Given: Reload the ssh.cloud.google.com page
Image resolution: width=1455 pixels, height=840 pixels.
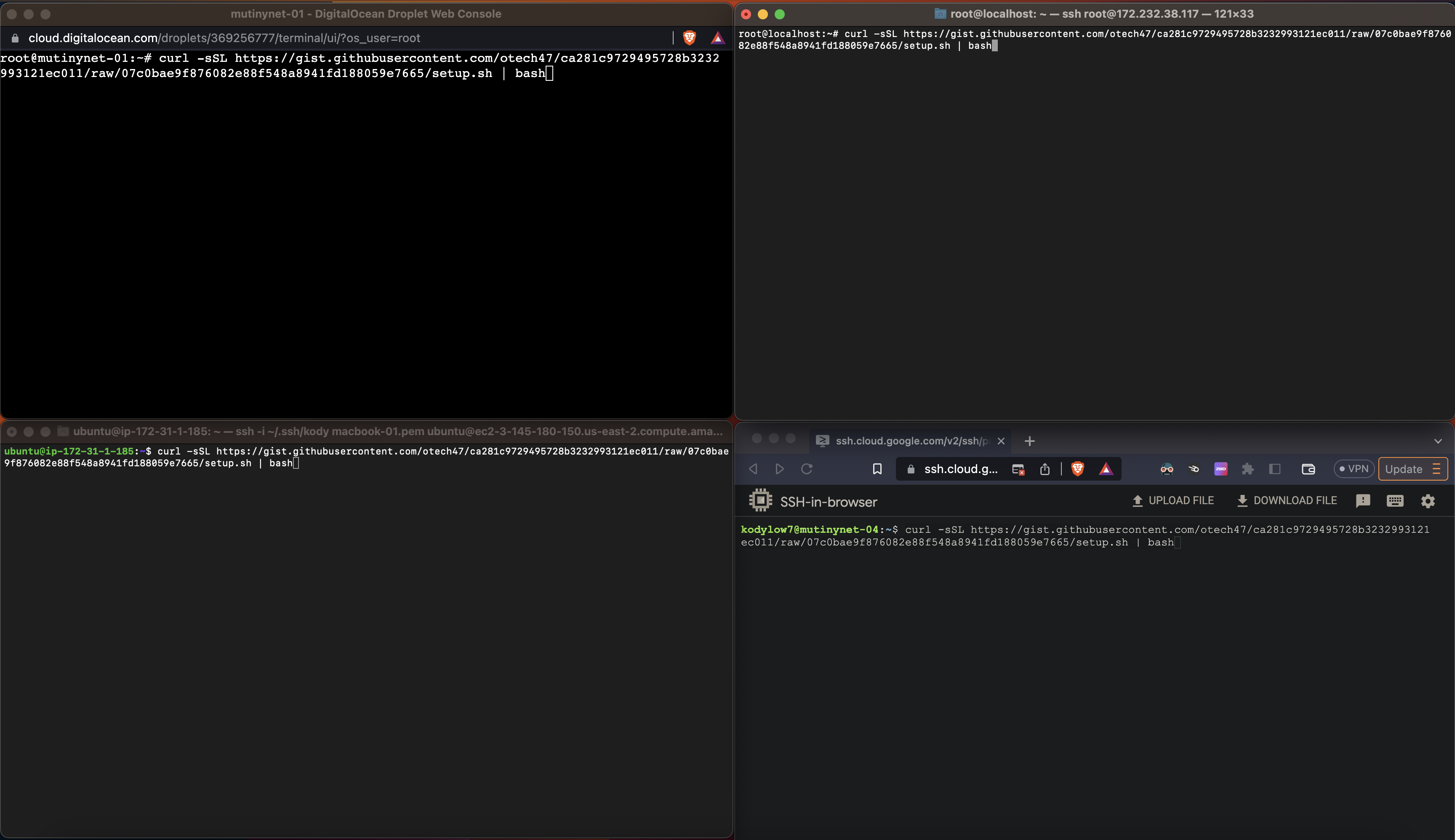Looking at the screenshot, I should pos(807,469).
